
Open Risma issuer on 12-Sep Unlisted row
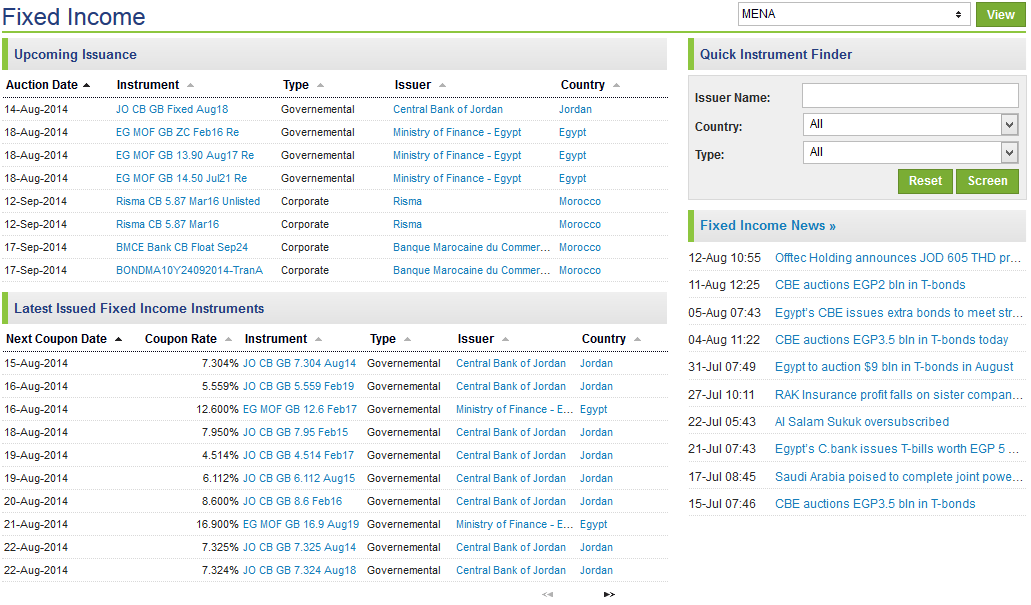tap(408, 201)
